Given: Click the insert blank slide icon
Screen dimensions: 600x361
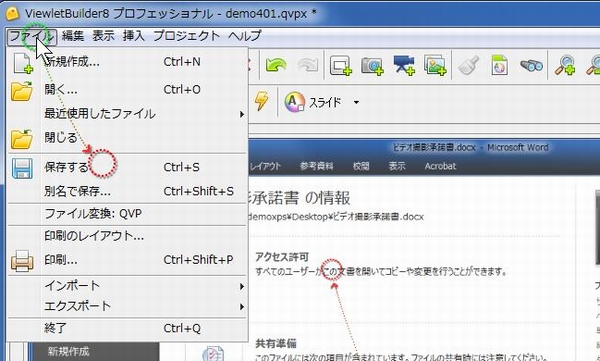Looking at the screenshot, I should tap(341, 65).
